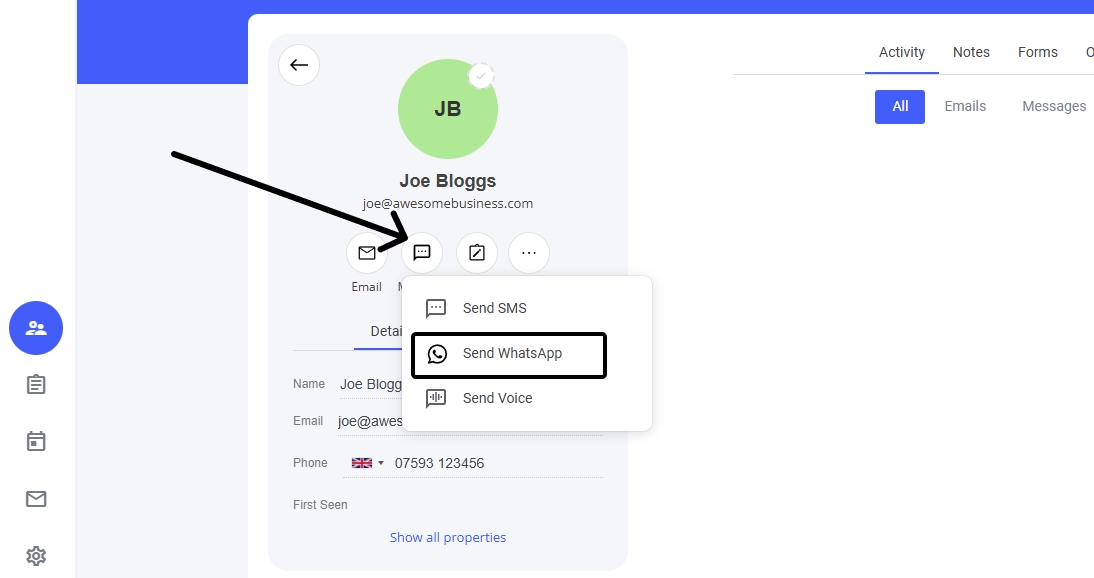Open the more options ellipsis button
The width and height of the screenshot is (1094, 578).
pos(529,253)
